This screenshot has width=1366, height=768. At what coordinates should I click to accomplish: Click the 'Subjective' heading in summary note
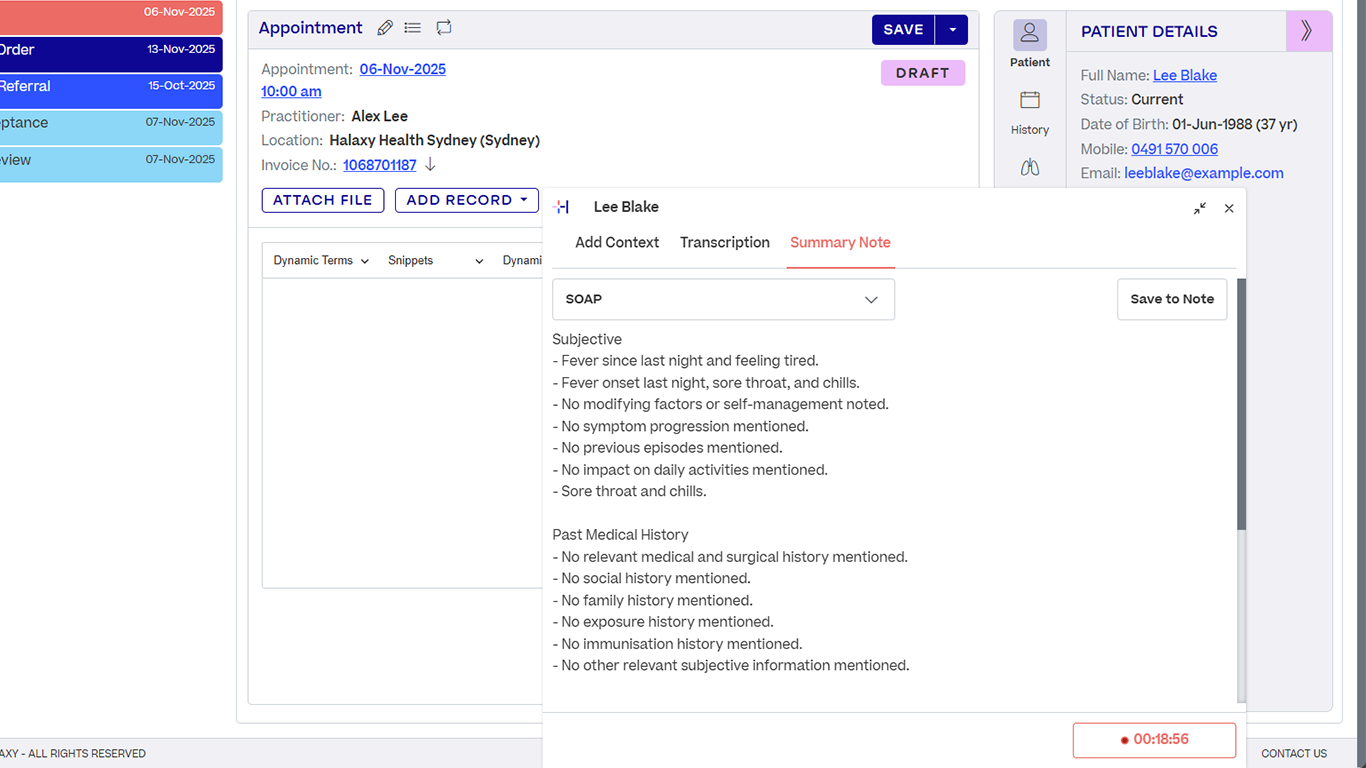(x=587, y=339)
